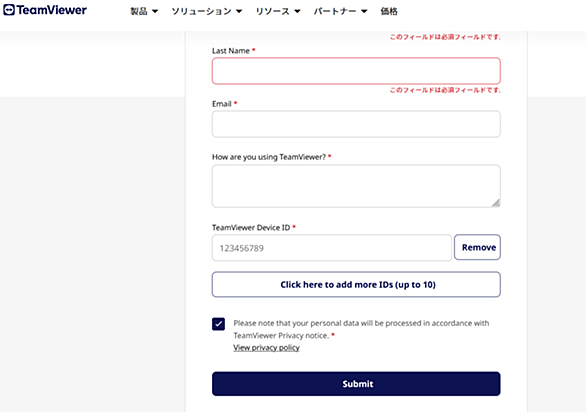
Task: Open the View privacy policy link
Action: click(x=266, y=348)
